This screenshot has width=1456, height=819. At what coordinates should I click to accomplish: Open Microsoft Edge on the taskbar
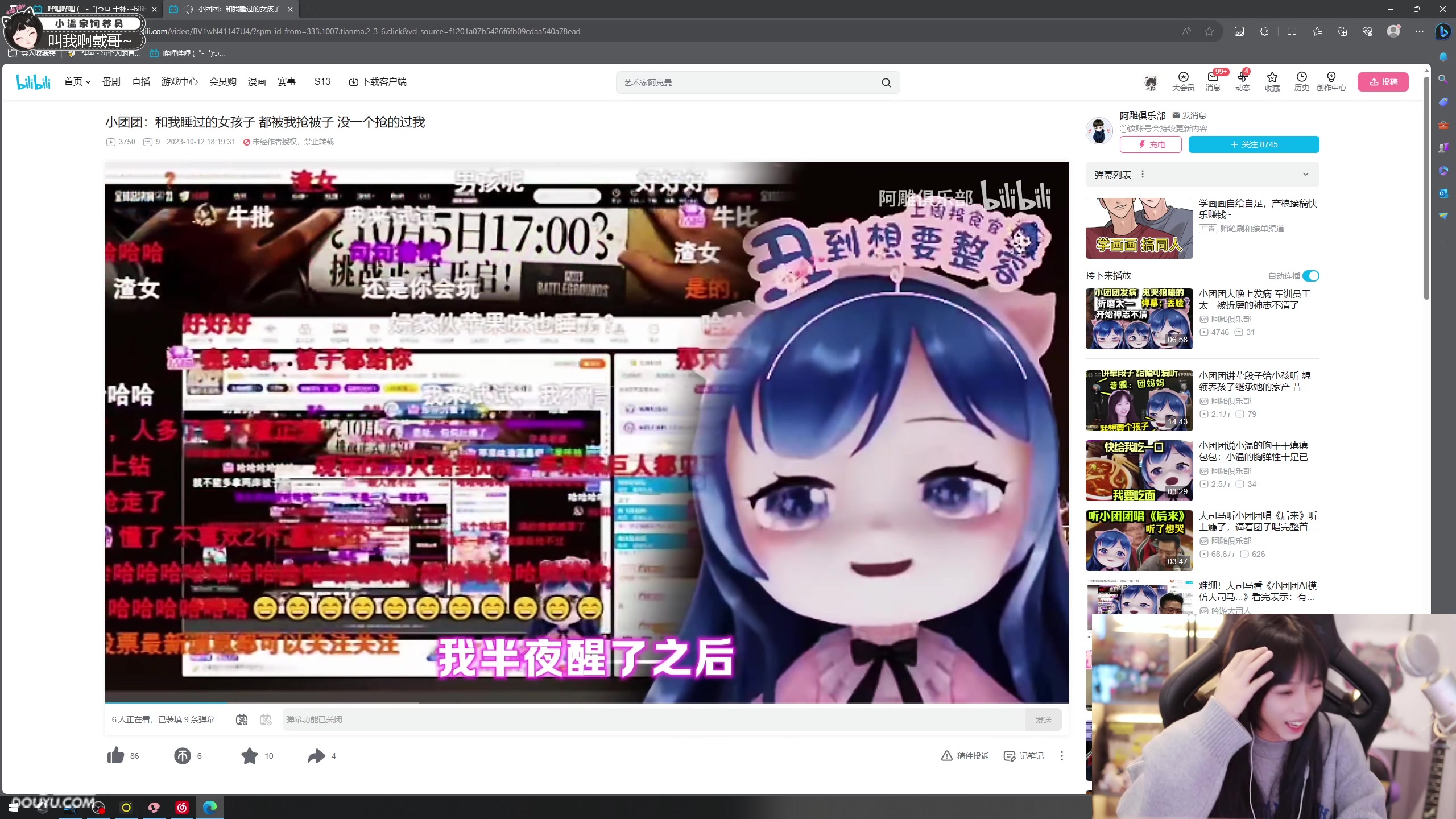point(210,807)
